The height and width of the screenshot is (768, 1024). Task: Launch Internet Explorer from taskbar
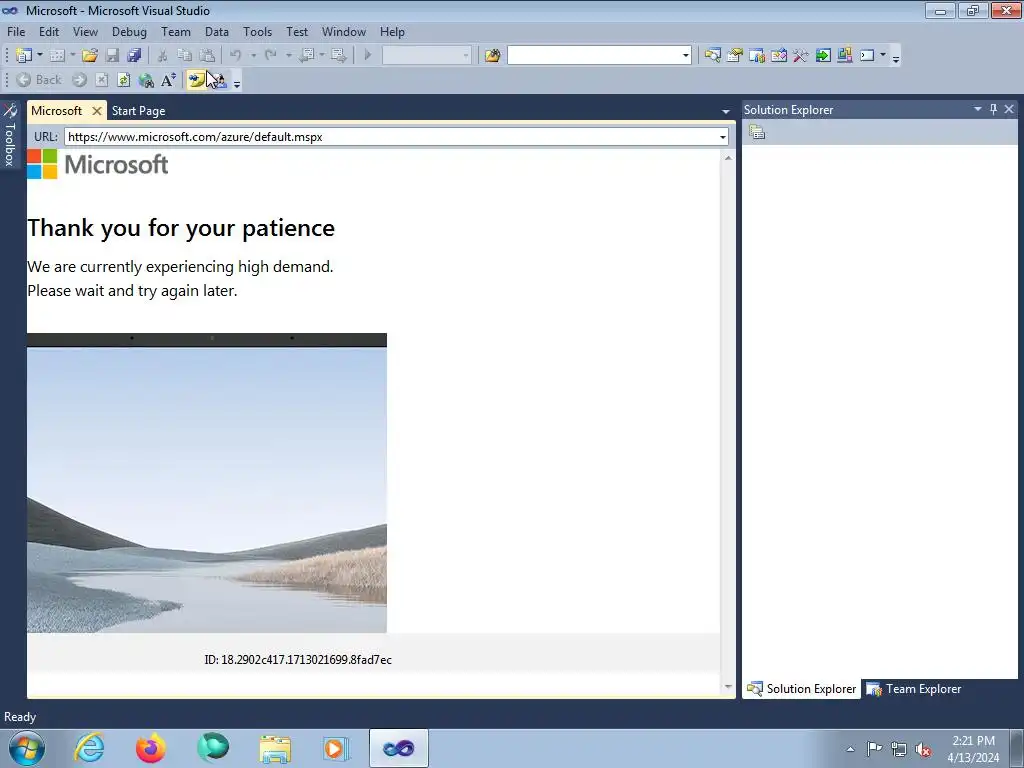(x=89, y=748)
